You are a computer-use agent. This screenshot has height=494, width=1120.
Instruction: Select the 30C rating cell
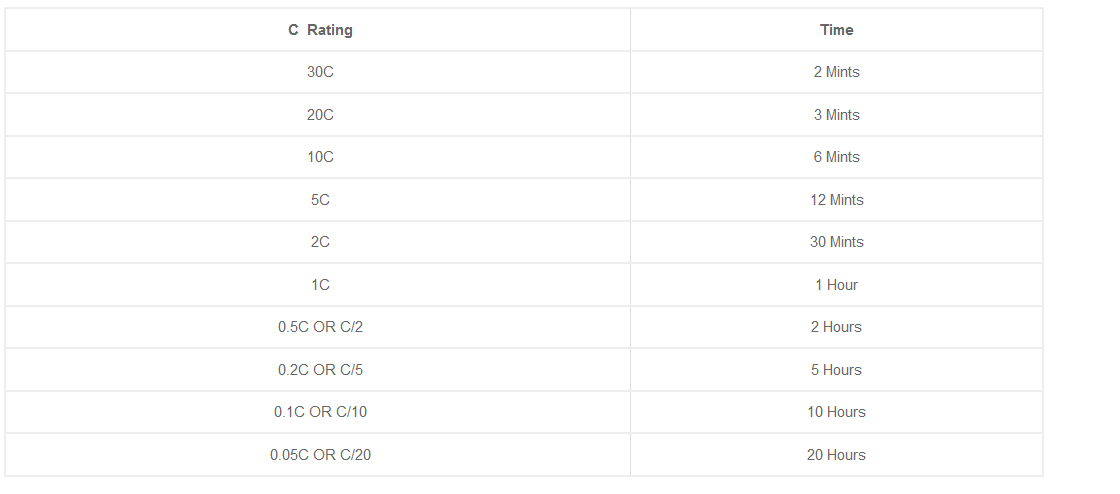320,72
